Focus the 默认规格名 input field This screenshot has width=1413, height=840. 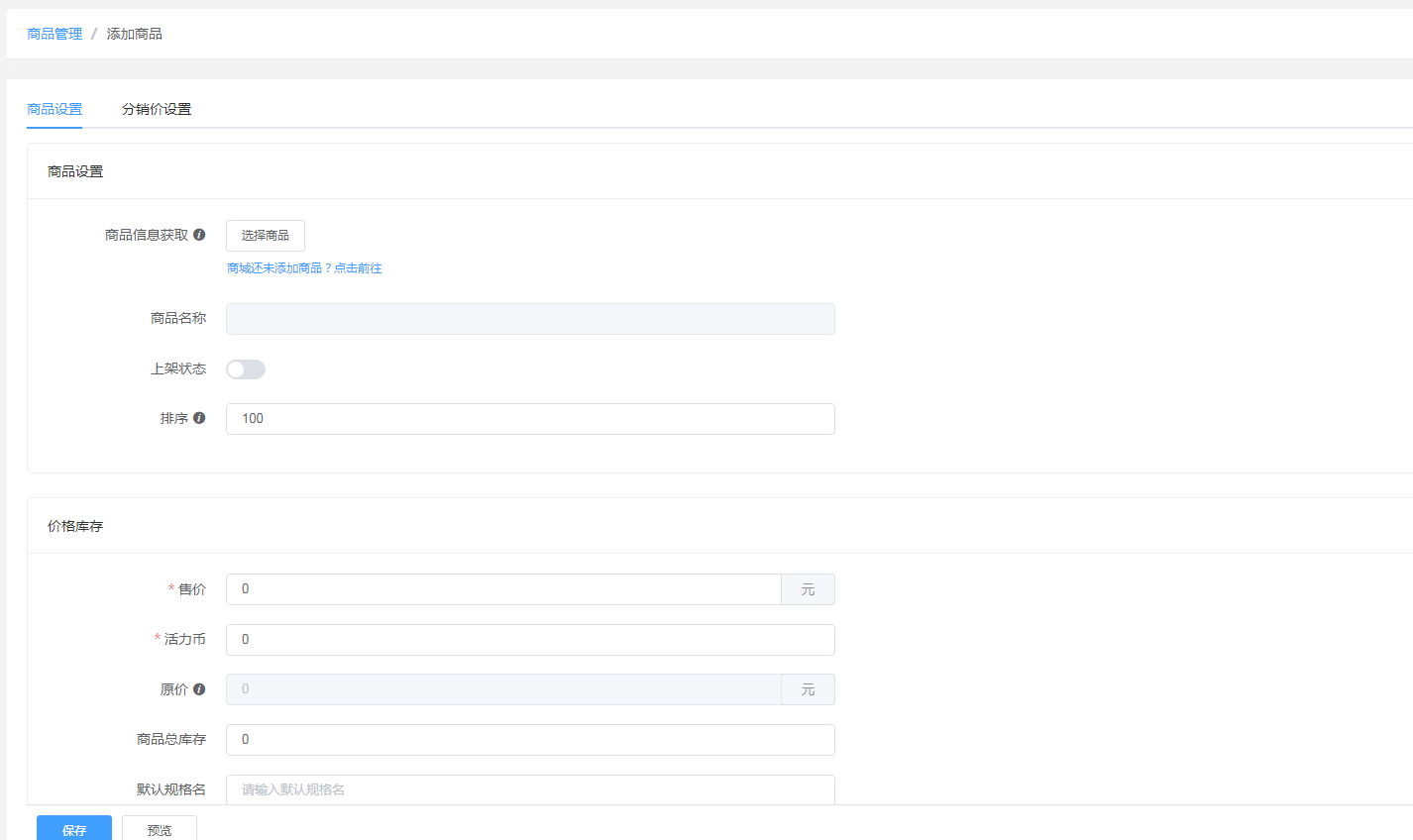pos(530,789)
